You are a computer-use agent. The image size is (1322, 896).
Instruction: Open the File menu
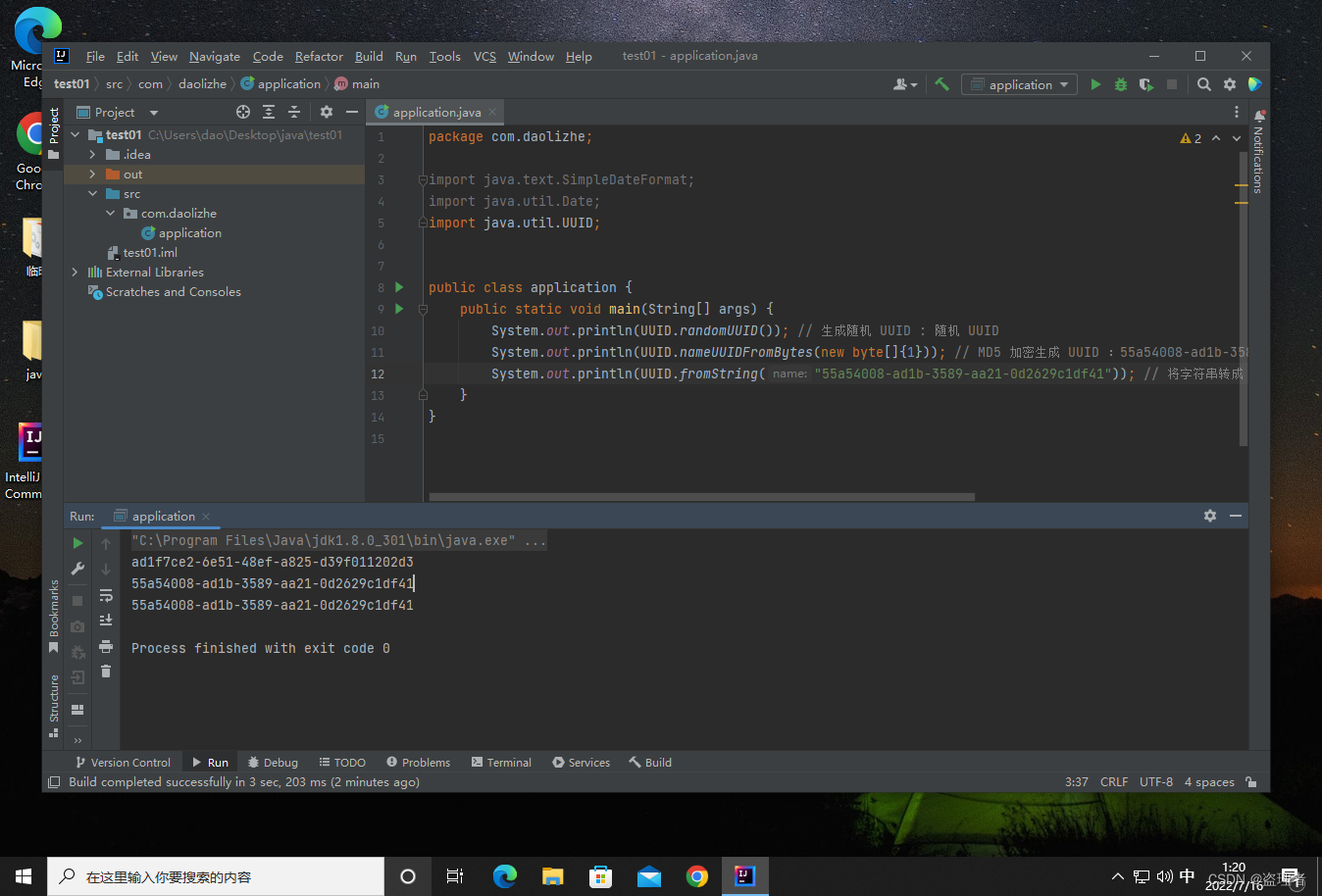coord(95,57)
